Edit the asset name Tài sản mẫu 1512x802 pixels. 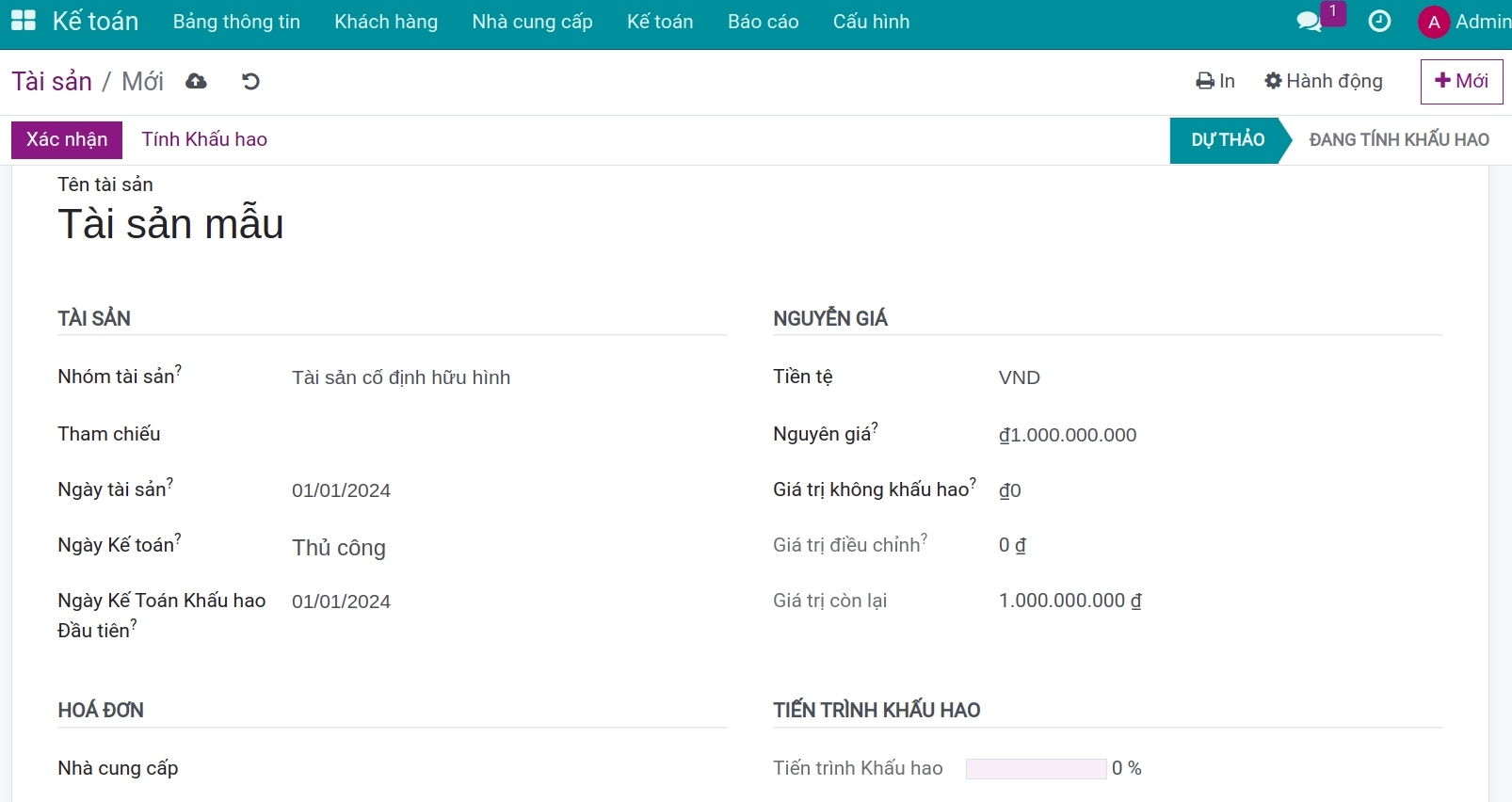coord(170,224)
